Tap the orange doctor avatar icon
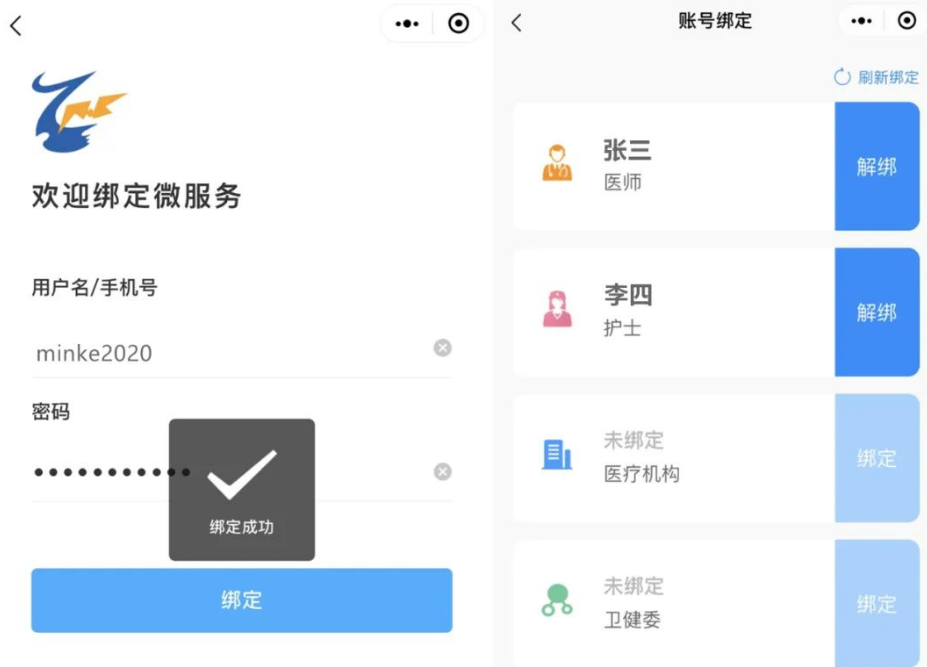 557,163
